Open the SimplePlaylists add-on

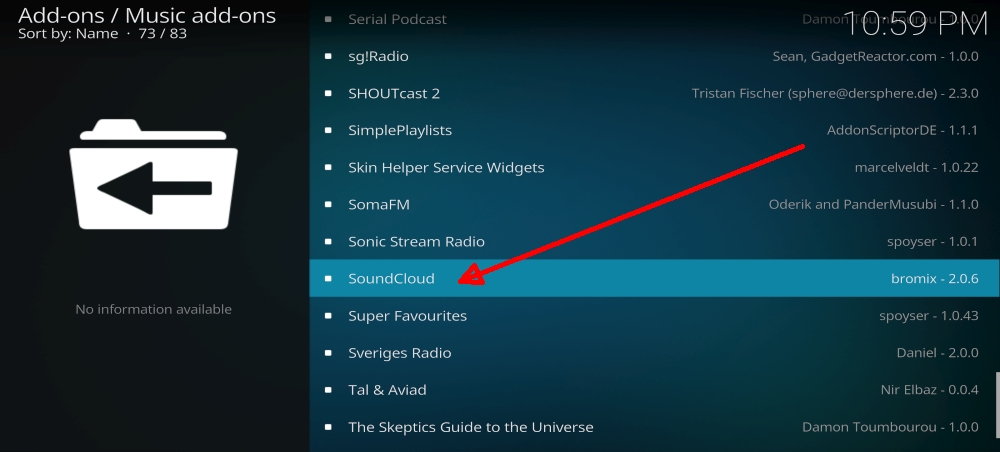point(652,131)
